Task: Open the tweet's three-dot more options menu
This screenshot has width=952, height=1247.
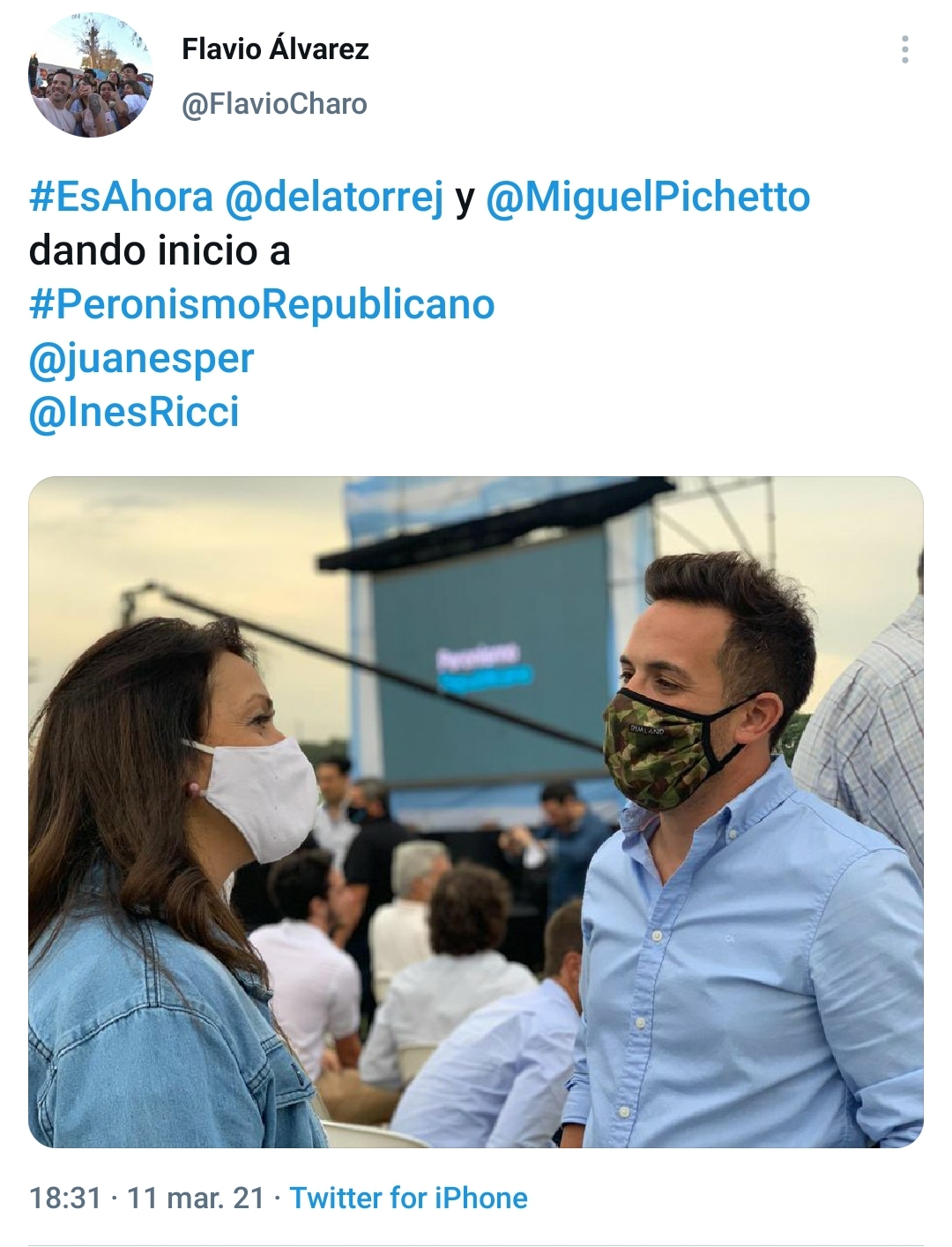Action: [x=904, y=50]
